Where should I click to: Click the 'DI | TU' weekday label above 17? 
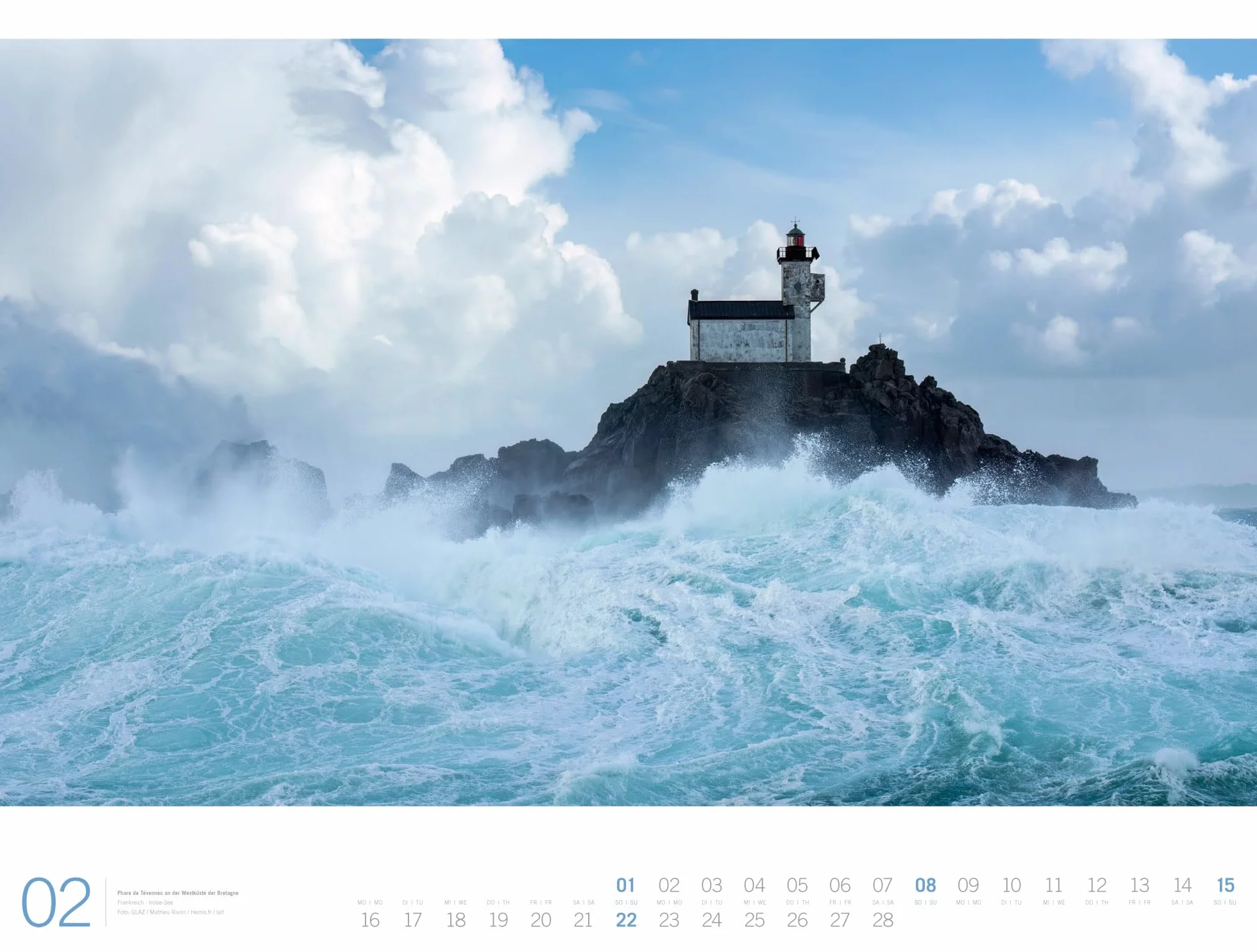coord(413,903)
